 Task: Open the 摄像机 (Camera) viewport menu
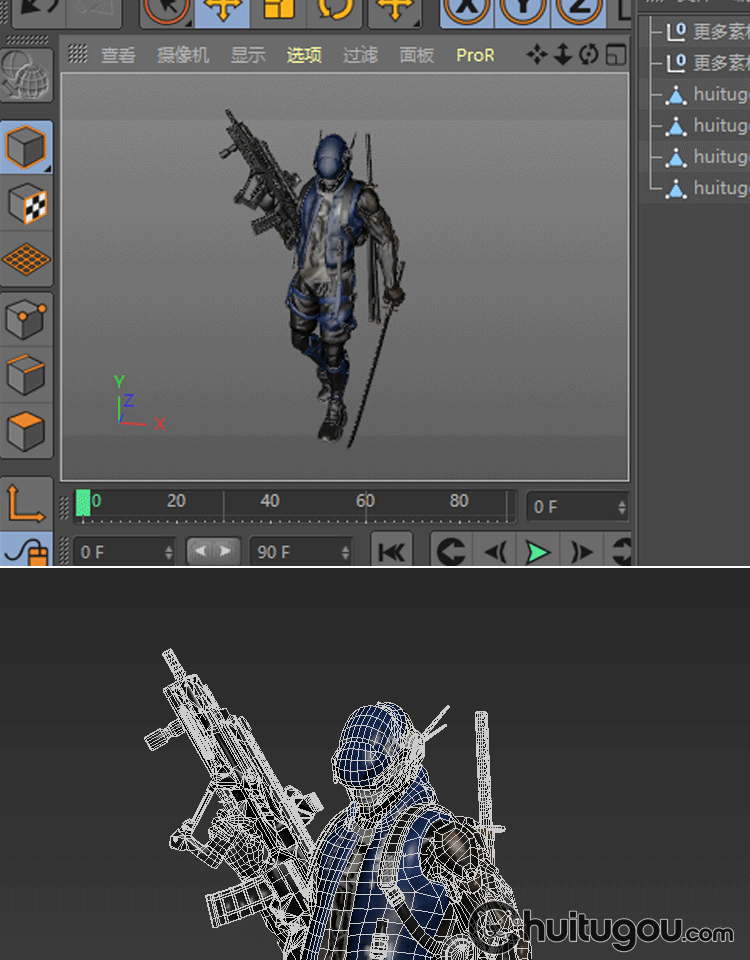[183, 56]
